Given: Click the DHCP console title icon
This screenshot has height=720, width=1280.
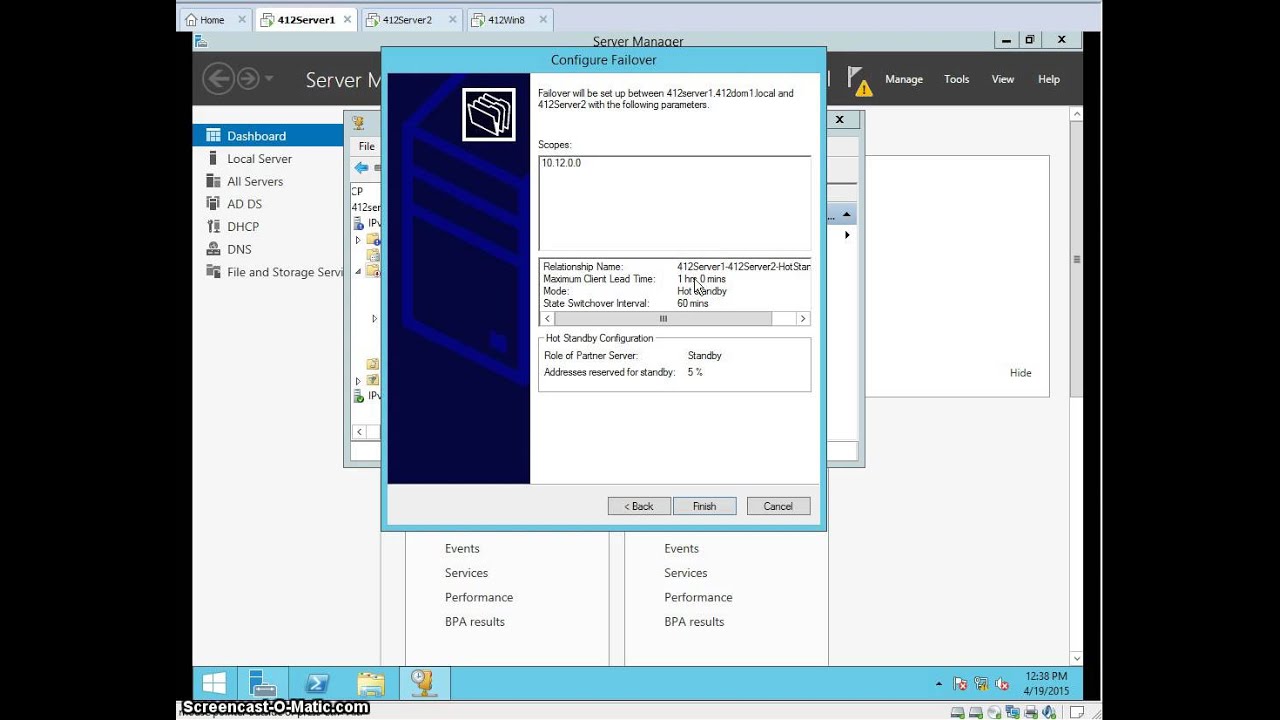Looking at the screenshot, I should click(358, 122).
